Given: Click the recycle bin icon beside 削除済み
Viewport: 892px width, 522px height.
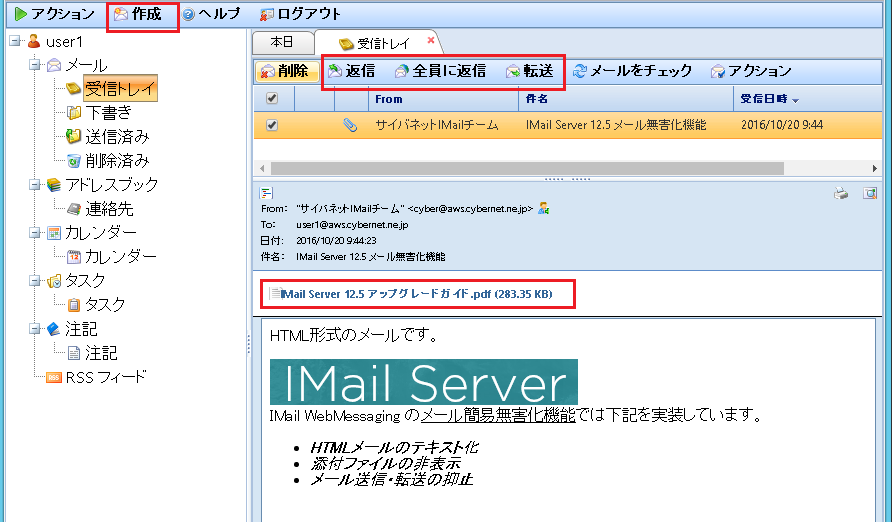Looking at the screenshot, I should [74, 161].
